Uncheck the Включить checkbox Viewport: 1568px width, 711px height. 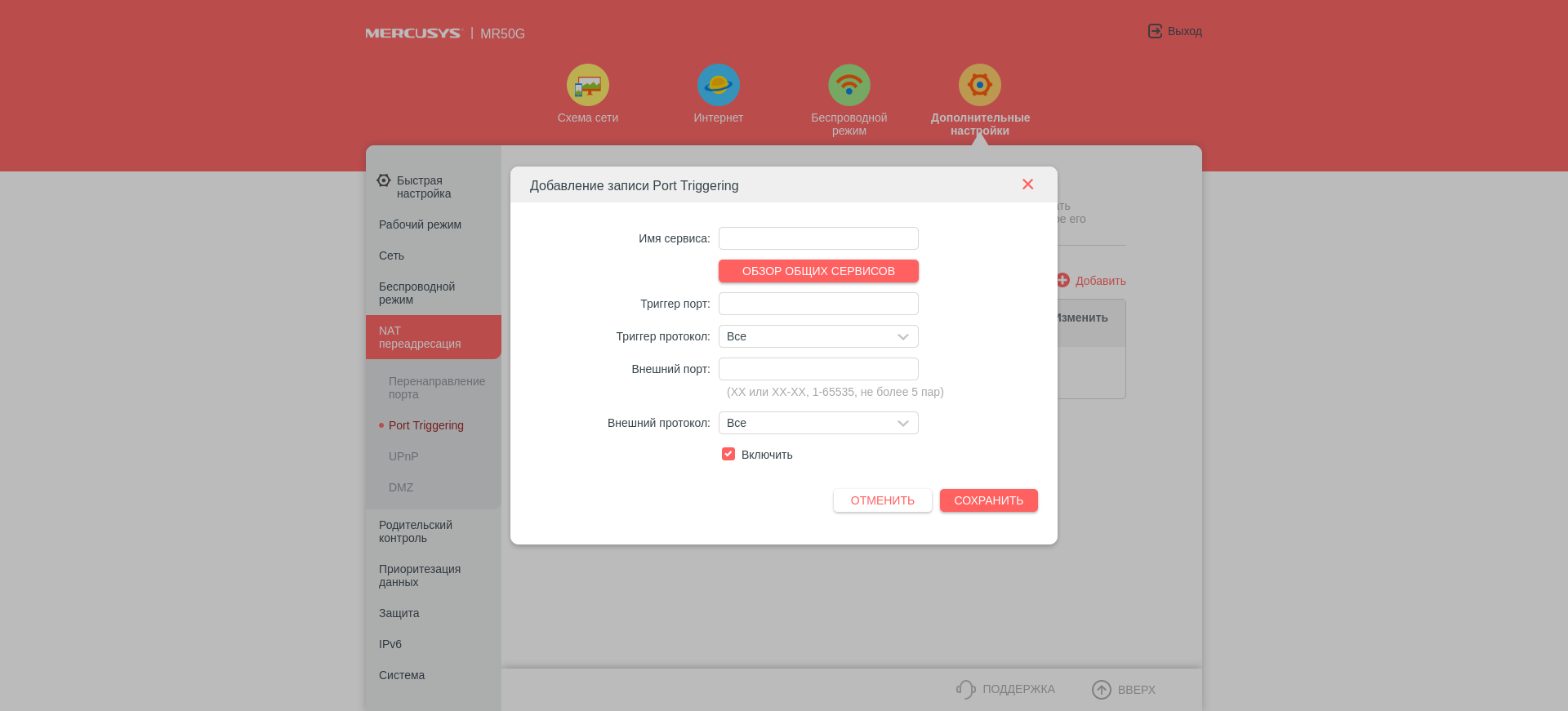728,454
